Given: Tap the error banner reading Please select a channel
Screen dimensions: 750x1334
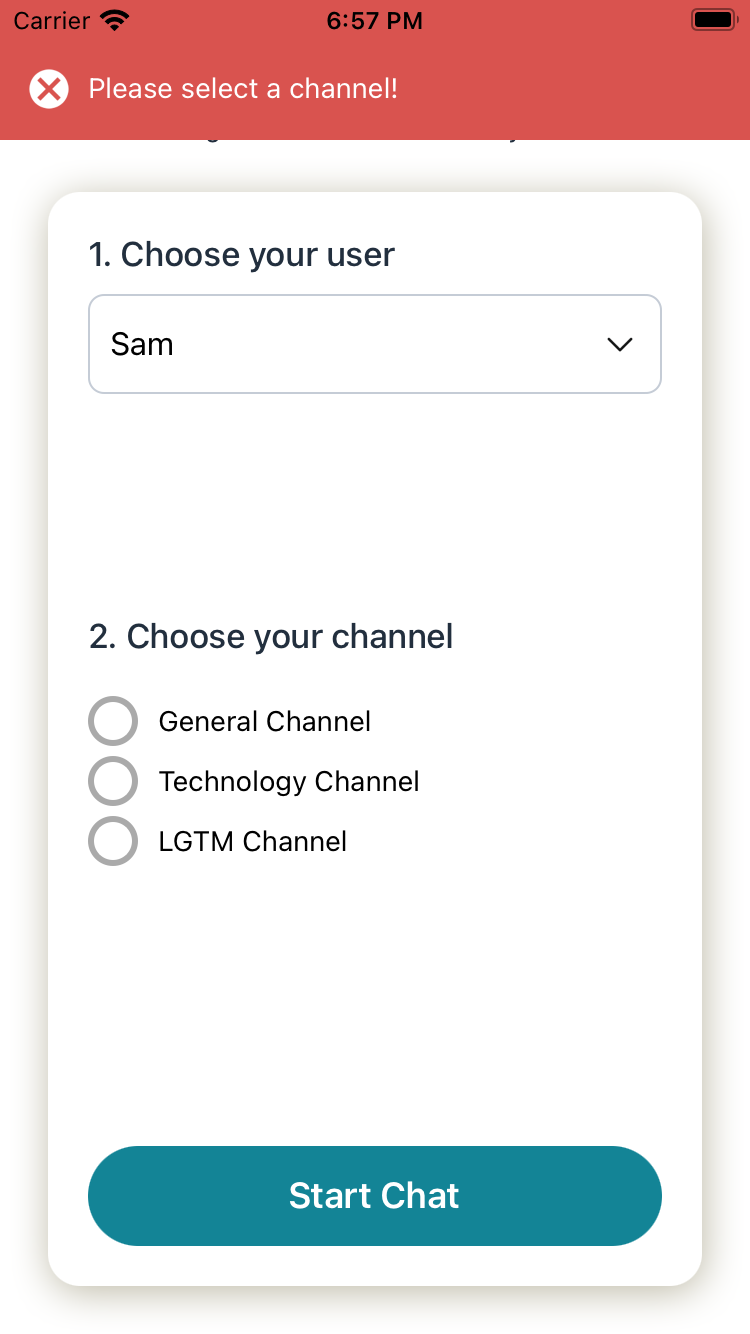Looking at the screenshot, I should 243,89.
